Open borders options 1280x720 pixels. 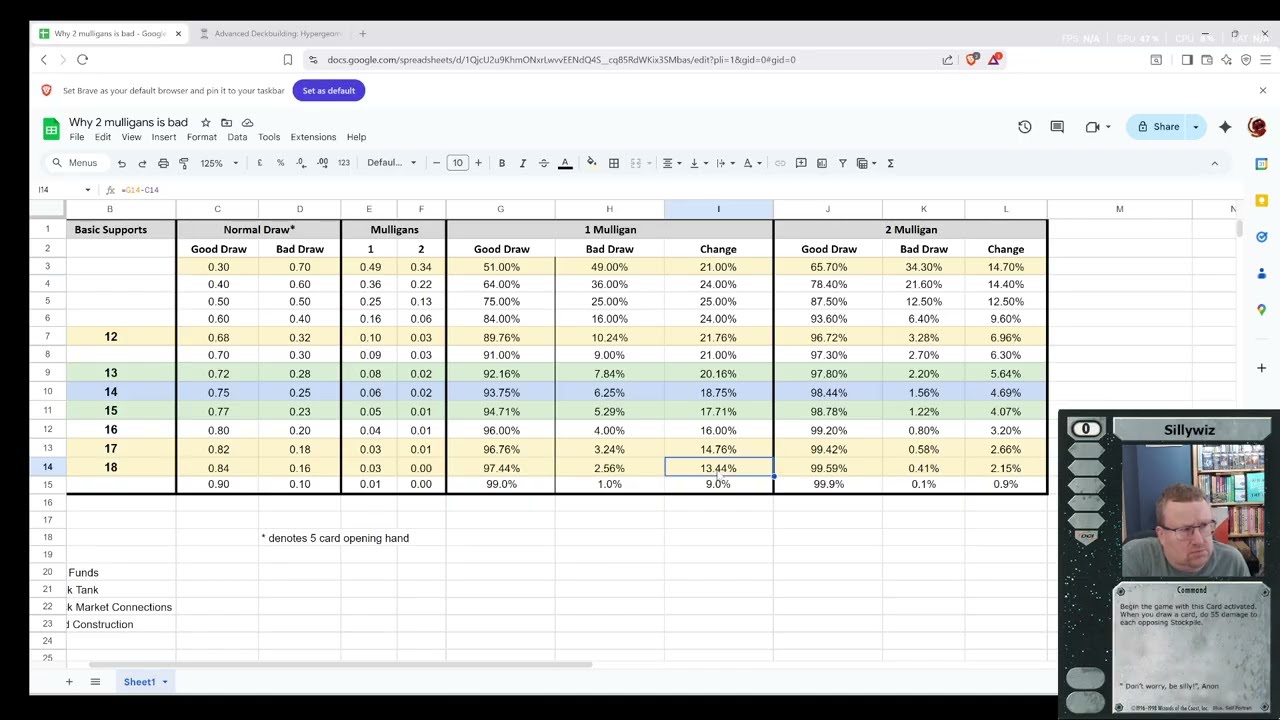[x=614, y=163]
